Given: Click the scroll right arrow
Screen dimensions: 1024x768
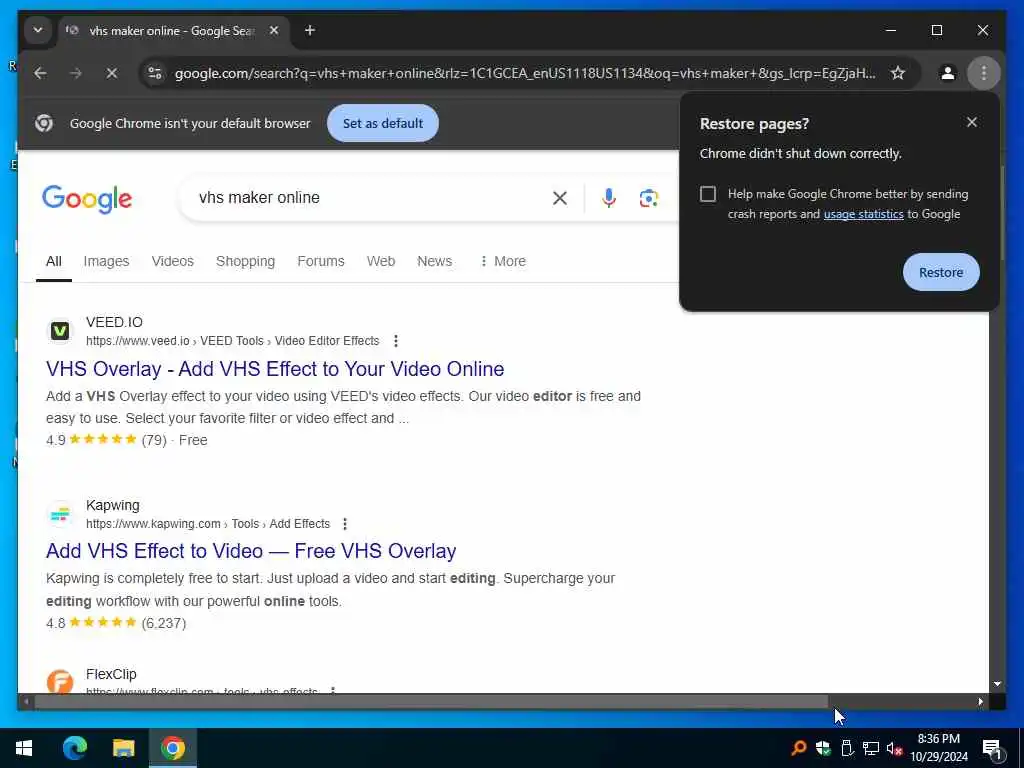Looking at the screenshot, I should coord(980,702).
